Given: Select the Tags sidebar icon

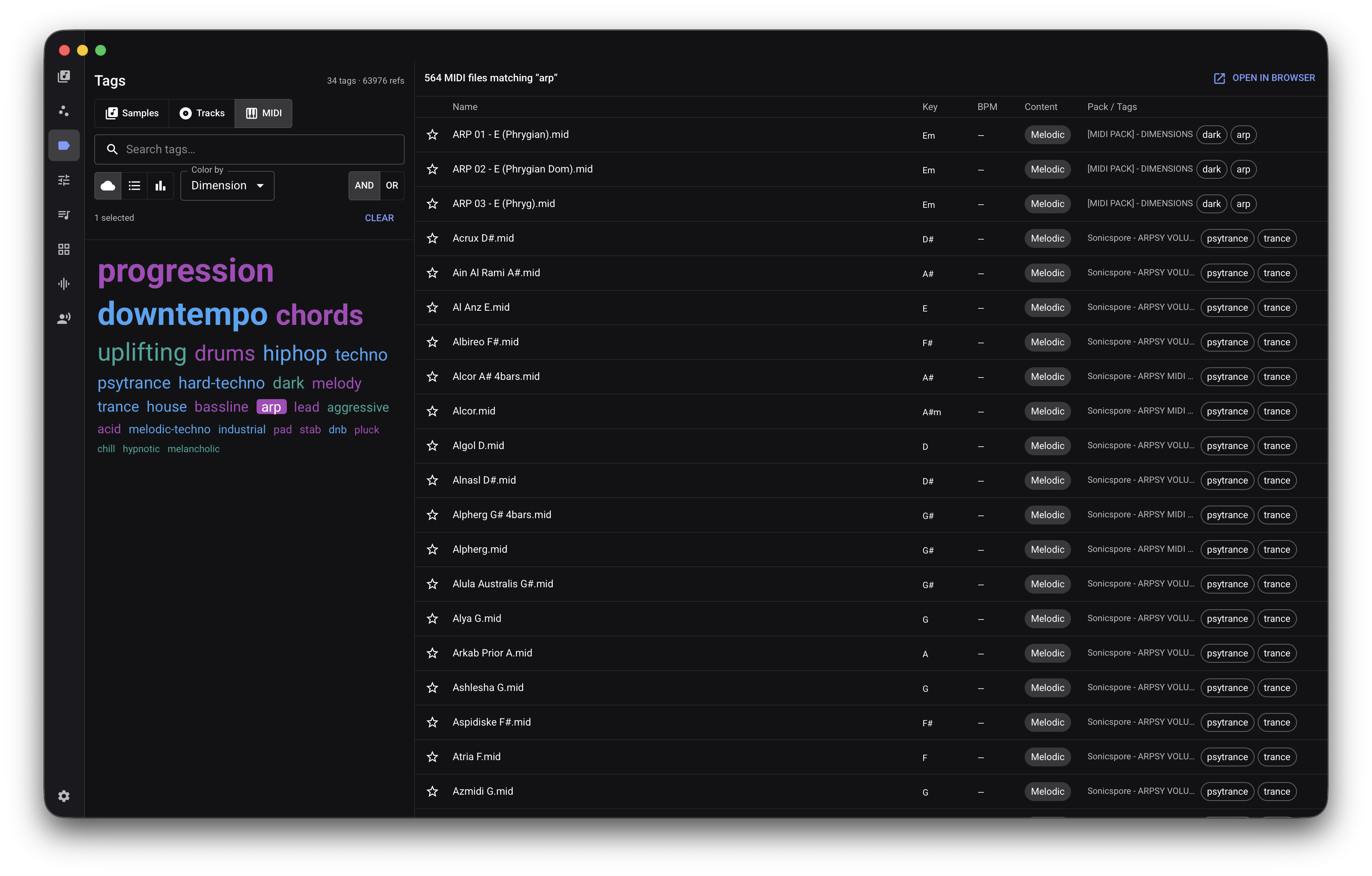Looking at the screenshot, I should [64, 145].
